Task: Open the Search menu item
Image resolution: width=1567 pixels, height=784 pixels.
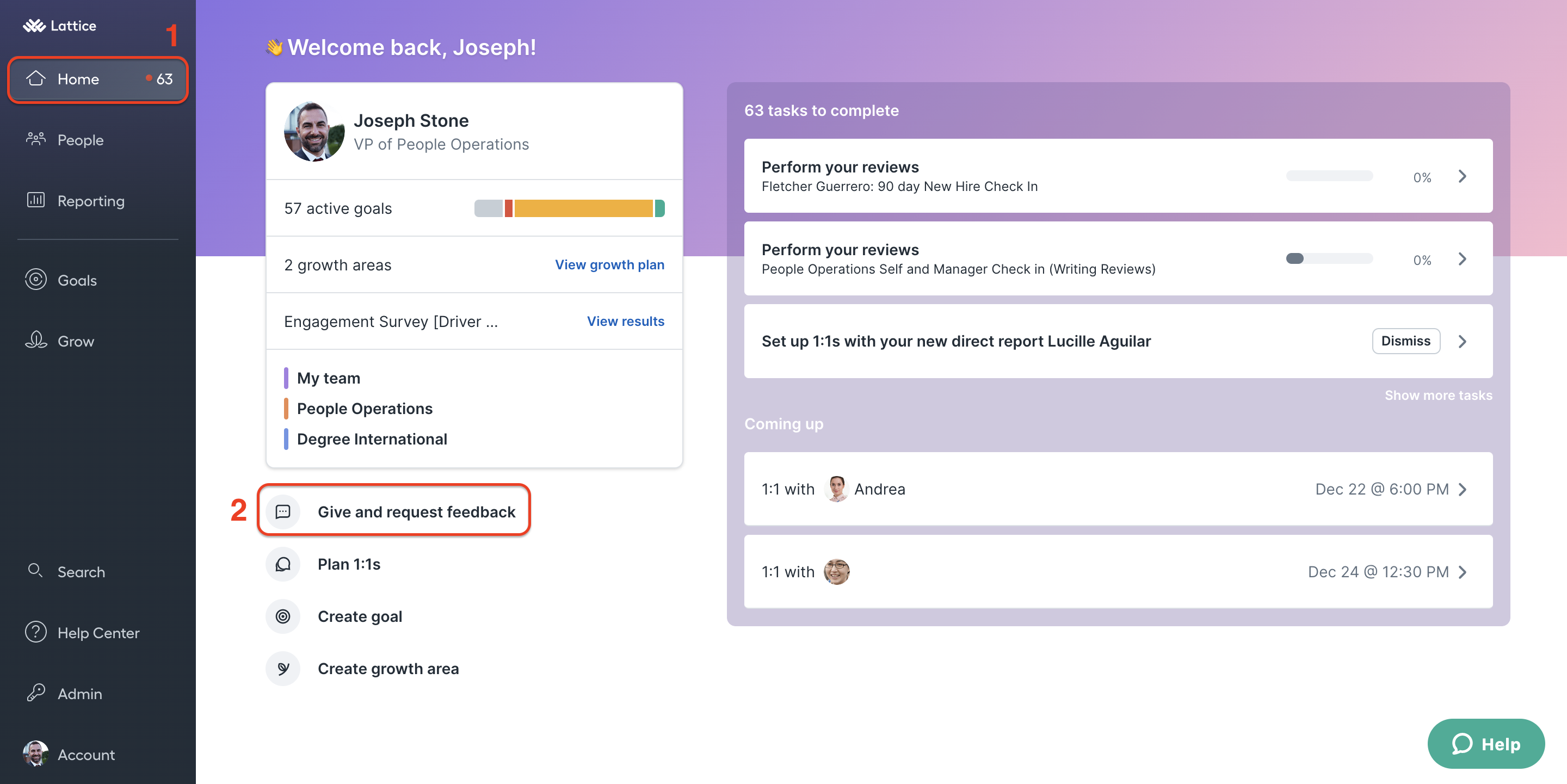Action: (x=98, y=571)
